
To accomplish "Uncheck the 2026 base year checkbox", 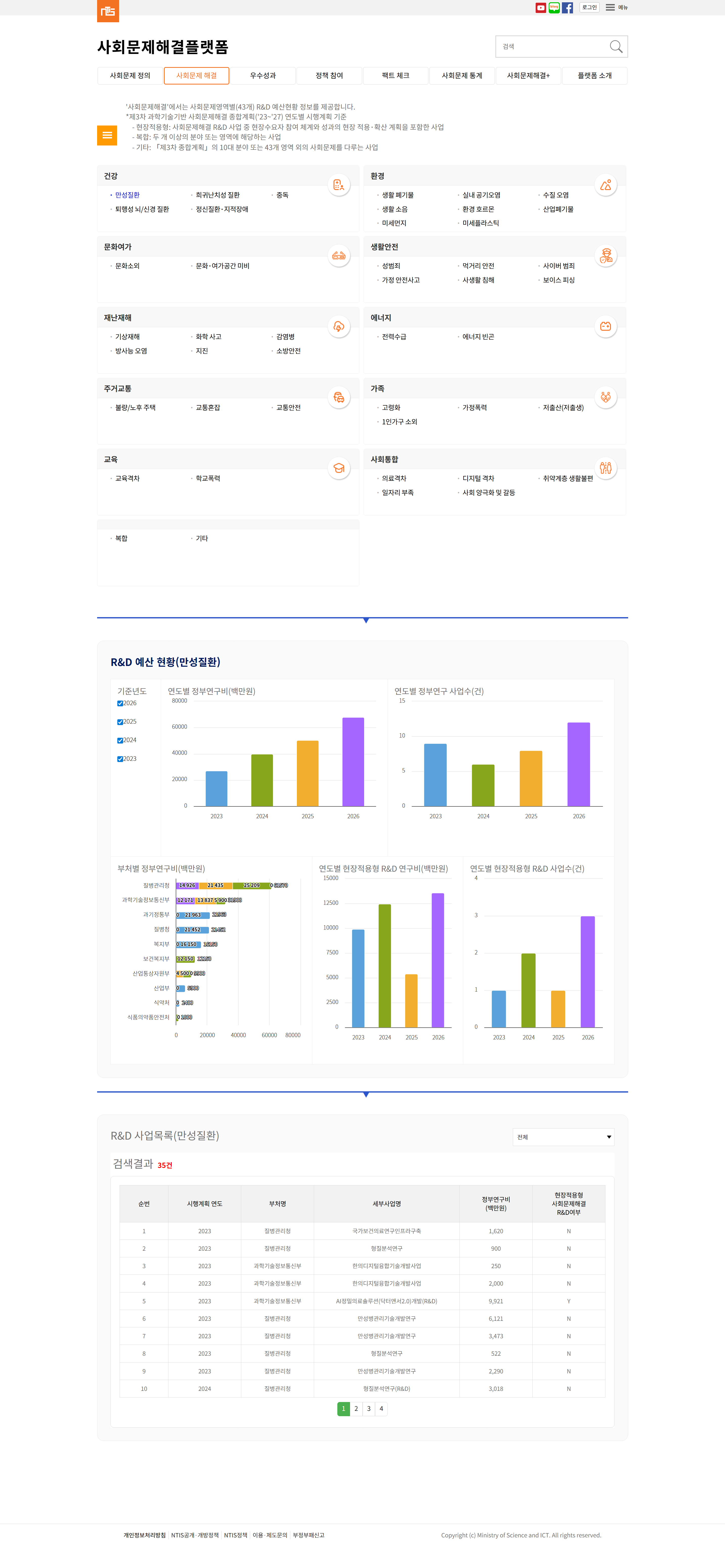I will pyautogui.click(x=120, y=704).
